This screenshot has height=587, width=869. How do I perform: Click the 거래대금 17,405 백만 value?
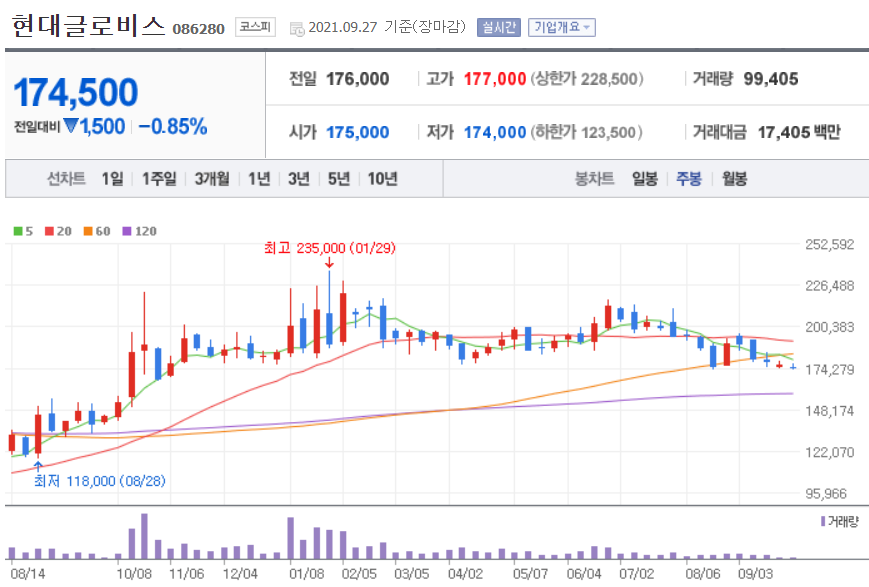[799, 132]
